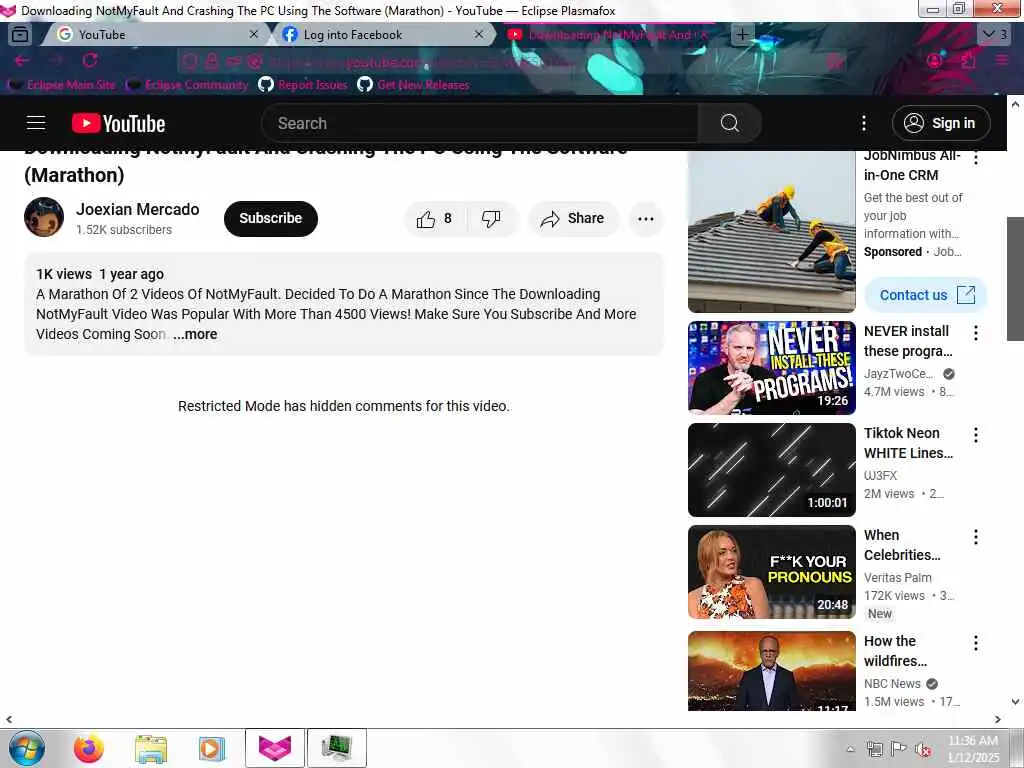Click Sign in button

click(940, 123)
